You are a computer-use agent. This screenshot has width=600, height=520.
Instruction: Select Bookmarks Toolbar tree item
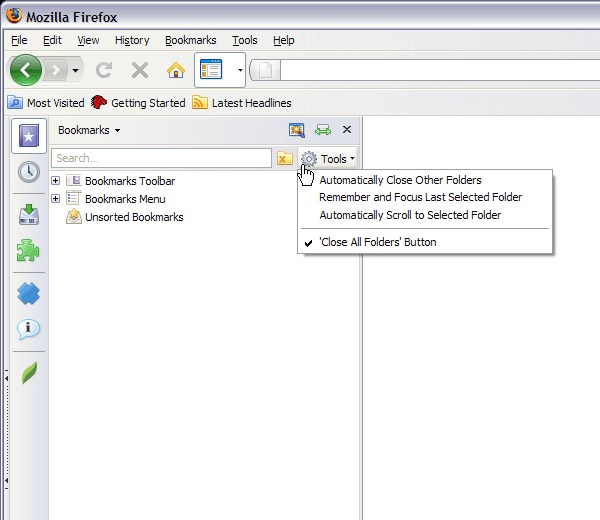[121, 181]
